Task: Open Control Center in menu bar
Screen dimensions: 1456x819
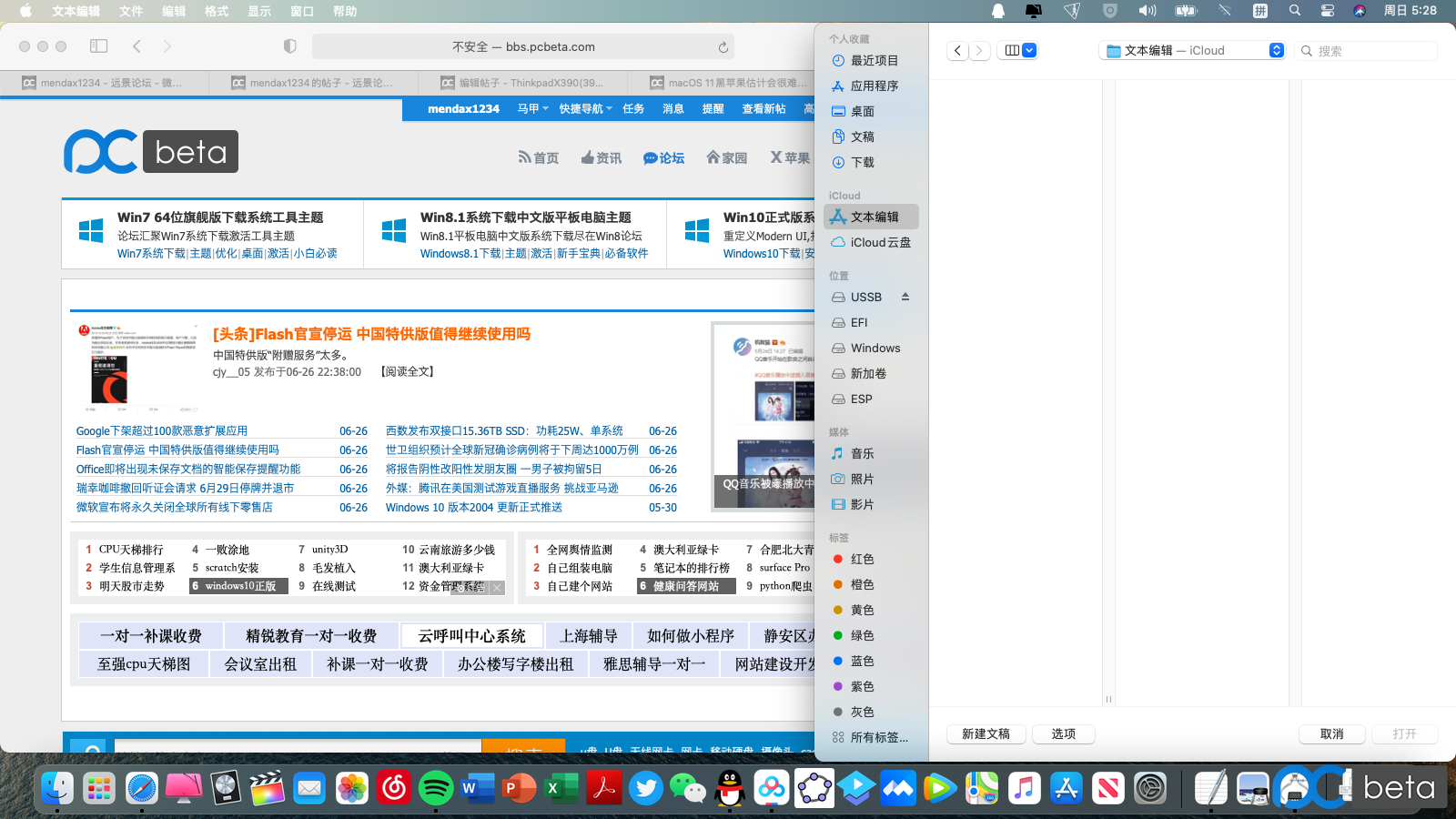Action: (x=1328, y=11)
